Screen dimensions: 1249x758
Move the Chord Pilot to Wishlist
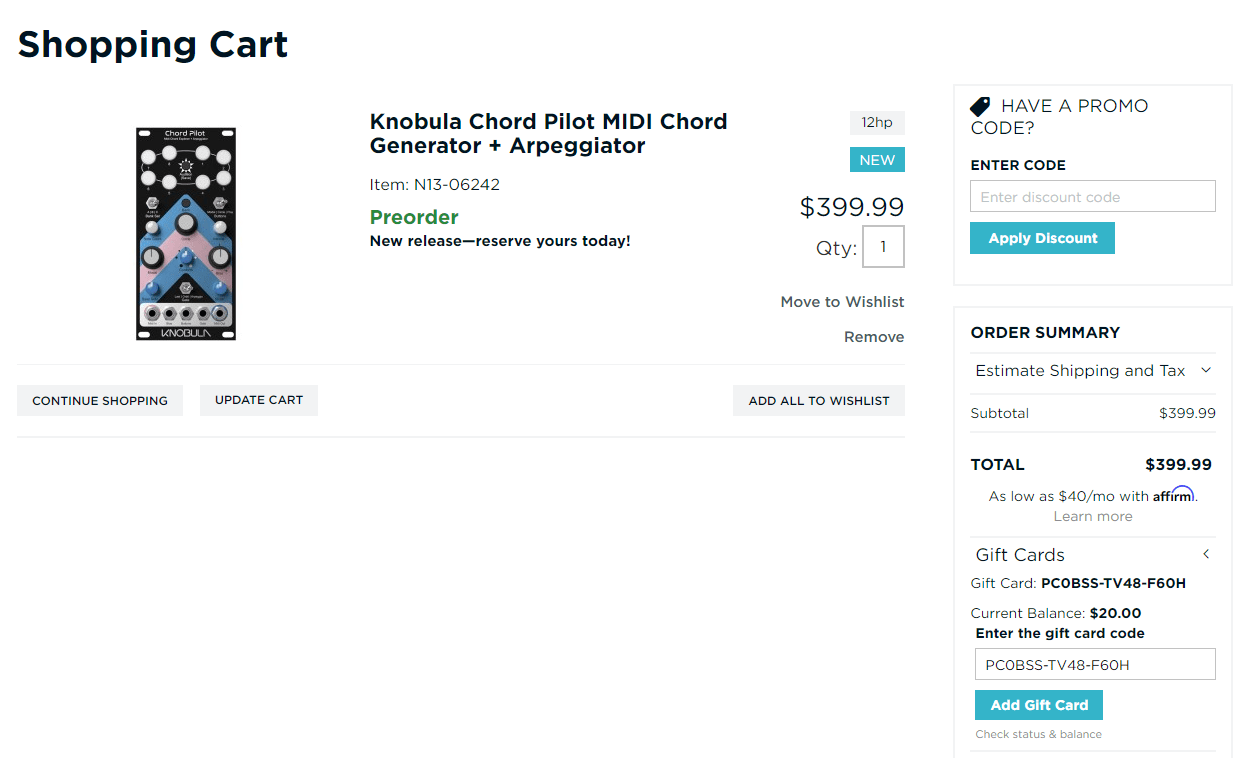pos(842,301)
